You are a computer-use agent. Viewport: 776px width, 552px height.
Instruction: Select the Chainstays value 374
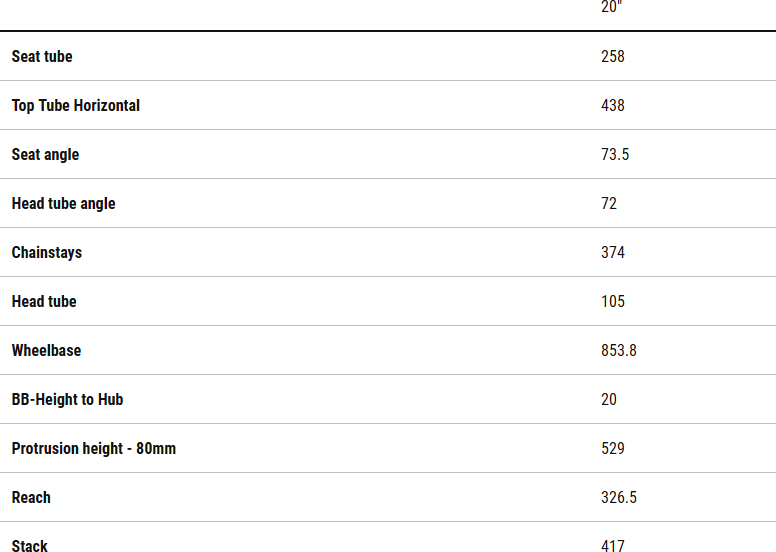click(613, 253)
